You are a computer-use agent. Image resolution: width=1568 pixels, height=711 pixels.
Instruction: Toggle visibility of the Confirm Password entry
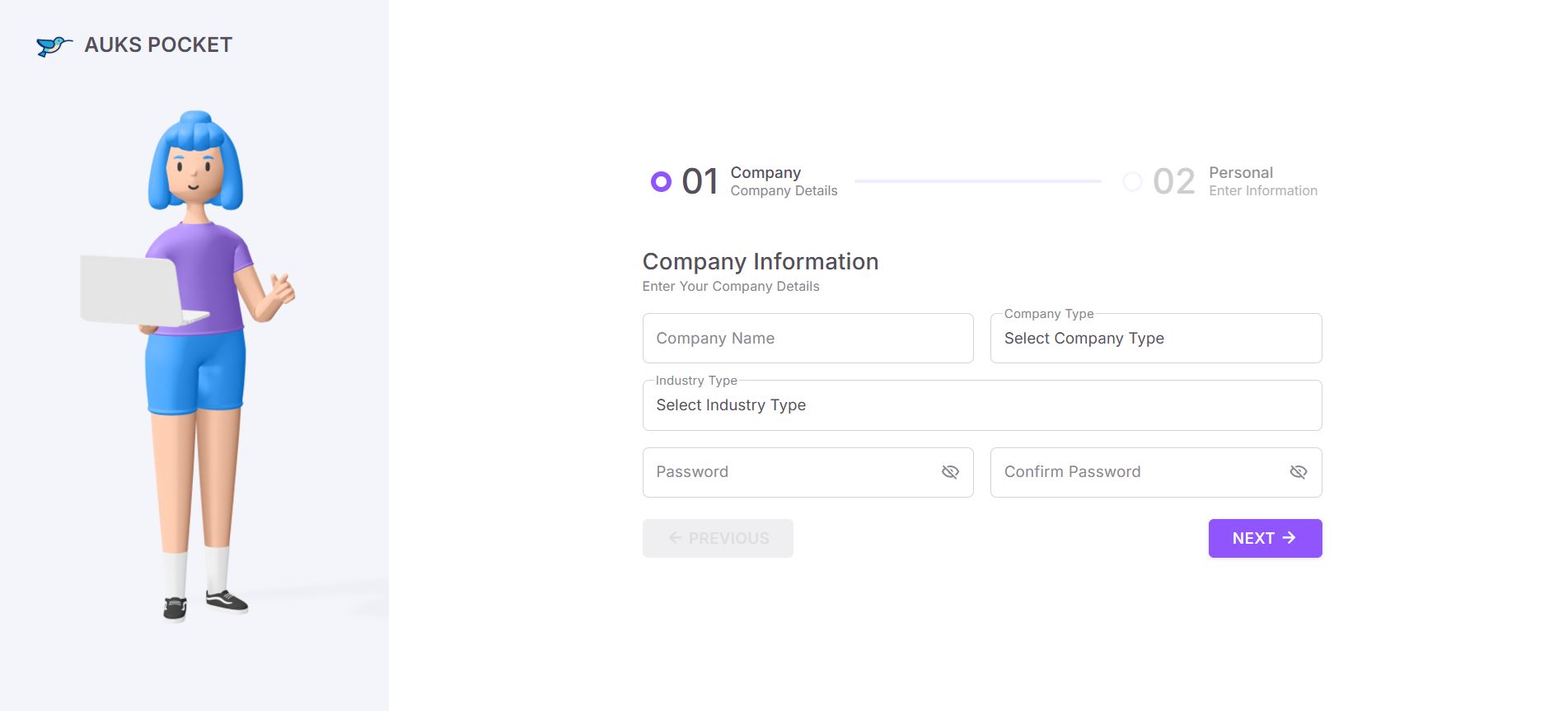click(1298, 472)
